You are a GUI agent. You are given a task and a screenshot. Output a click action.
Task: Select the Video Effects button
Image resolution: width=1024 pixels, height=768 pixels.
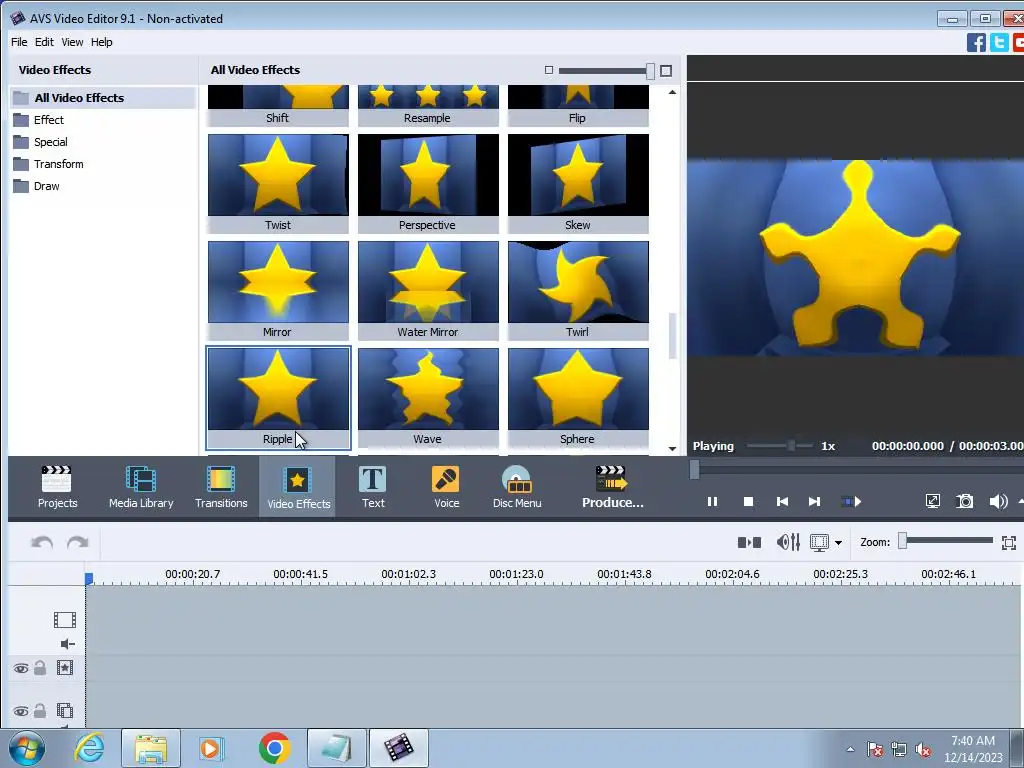tap(298, 487)
